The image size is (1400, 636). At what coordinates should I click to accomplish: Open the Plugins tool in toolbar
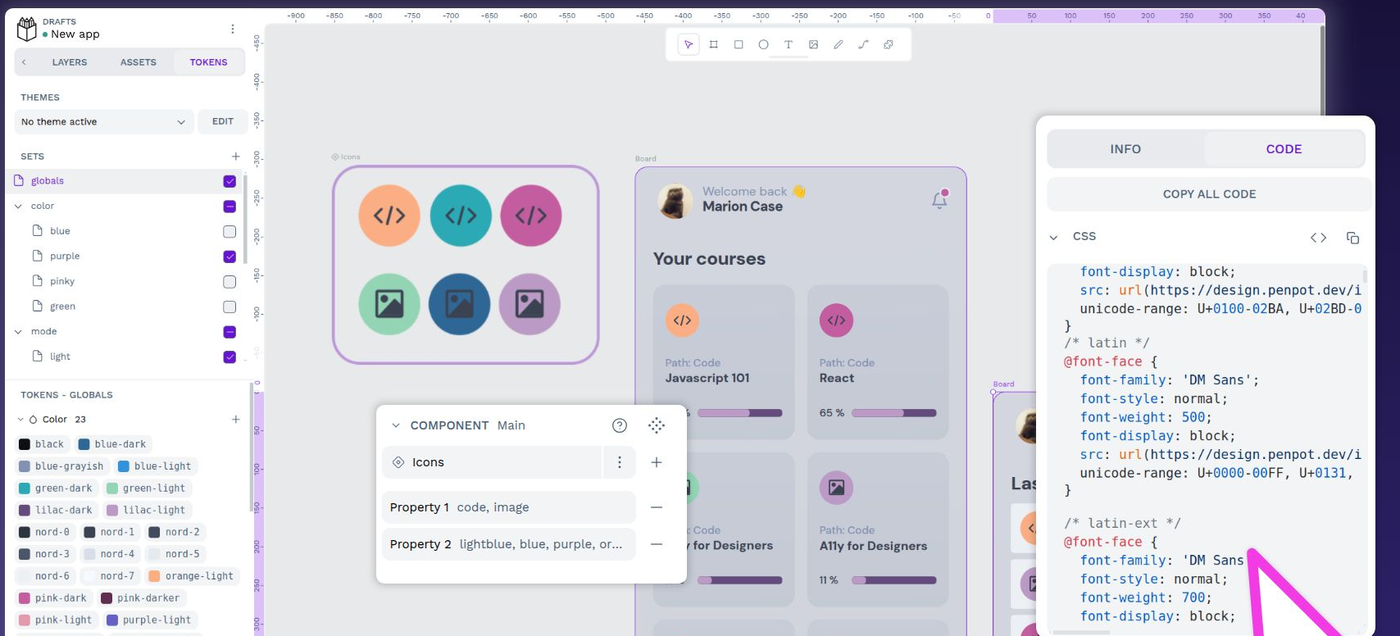click(x=889, y=44)
